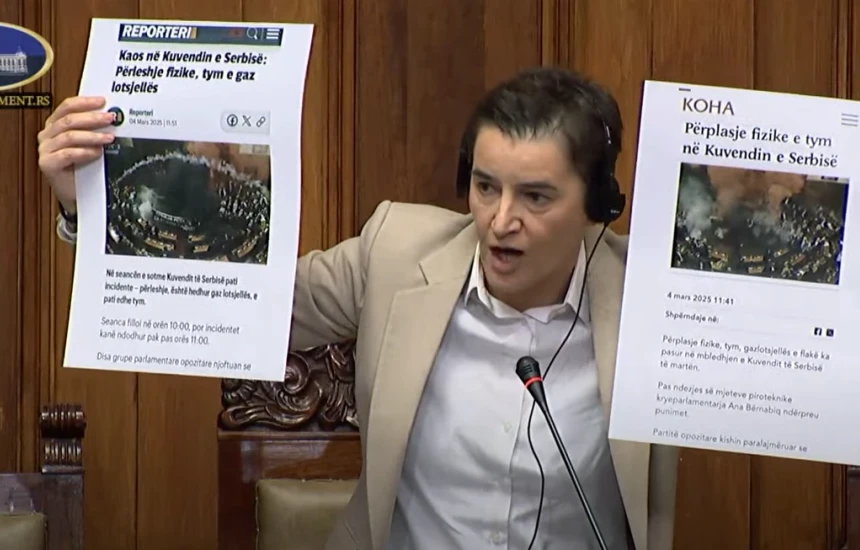
Task: Click the PARLIAMENT.RS watermark text
Action: pos(25,100)
